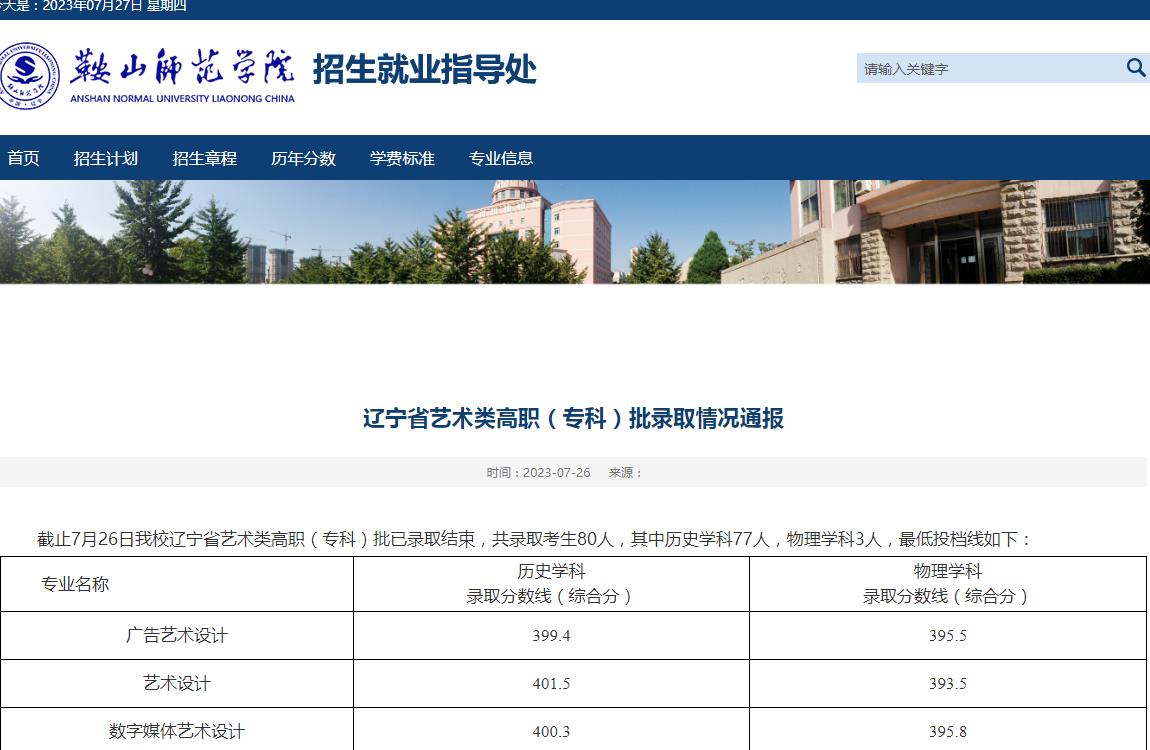Click the 395.8 physics score cell
The image size is (1150, 750).
point(948,732)
